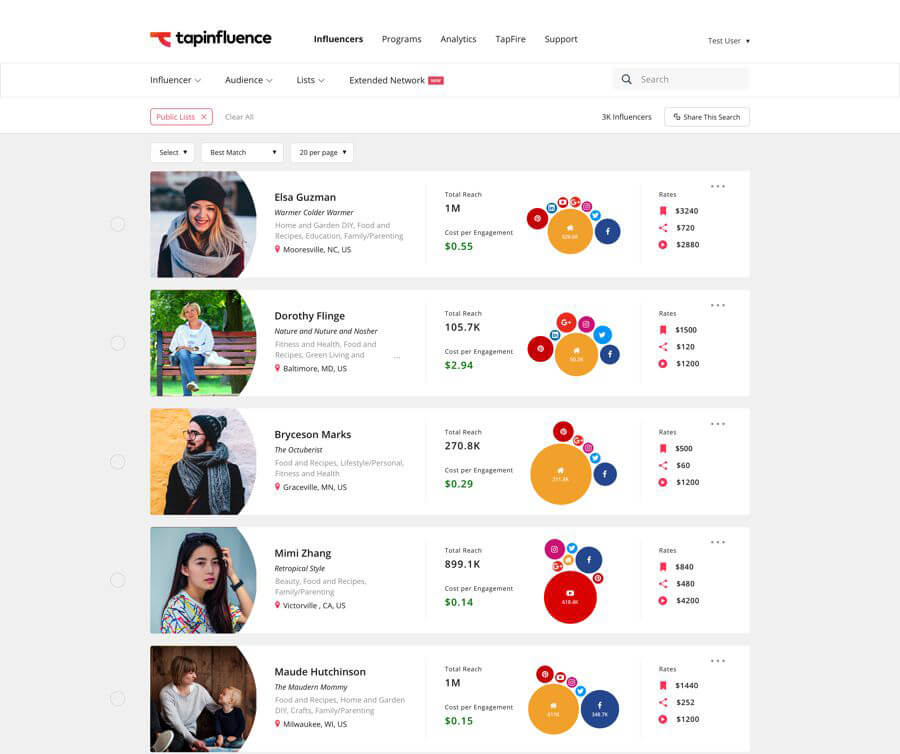Viewport: 900px width, 754px height.
Task: Select the radio button beside Elsa Guzman
Action: [117, 224]
